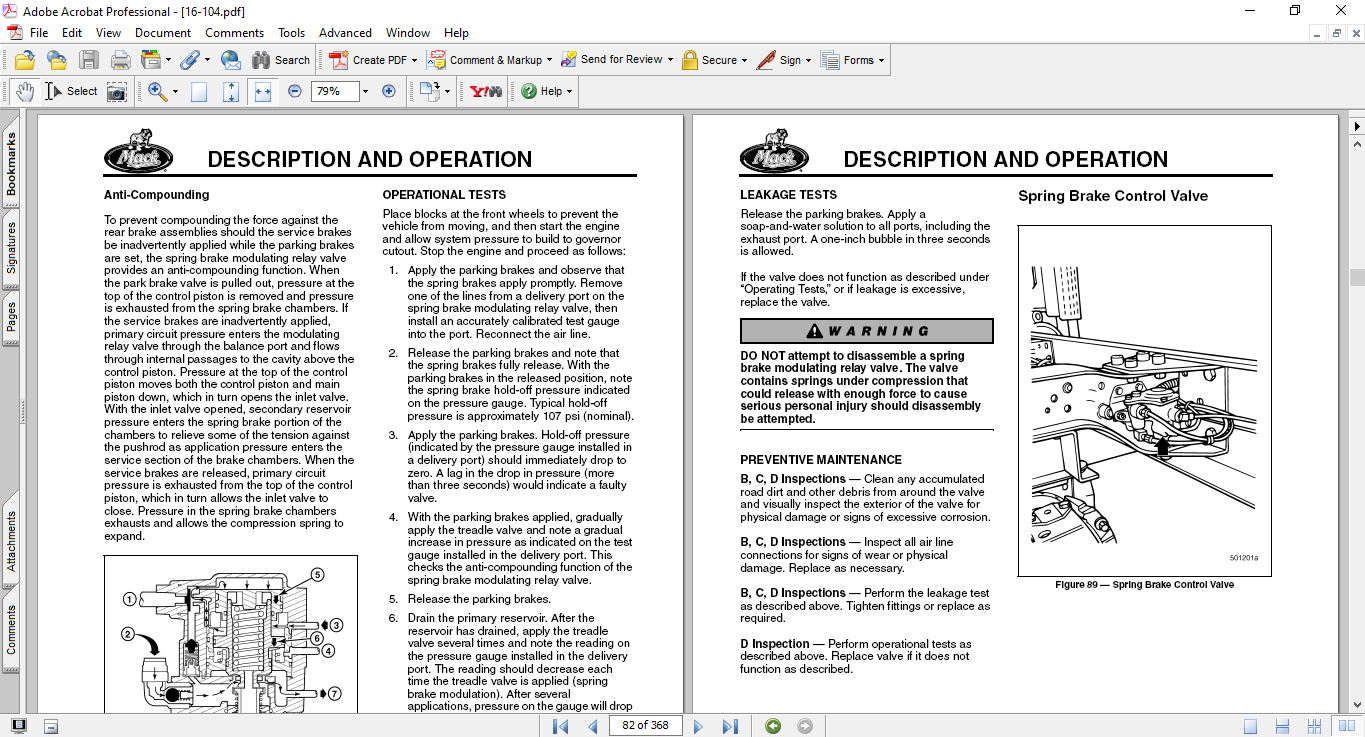Click the Save disk icon
Image resolution: width=1365 pixels, height=737 pixels.
[89, 60]
